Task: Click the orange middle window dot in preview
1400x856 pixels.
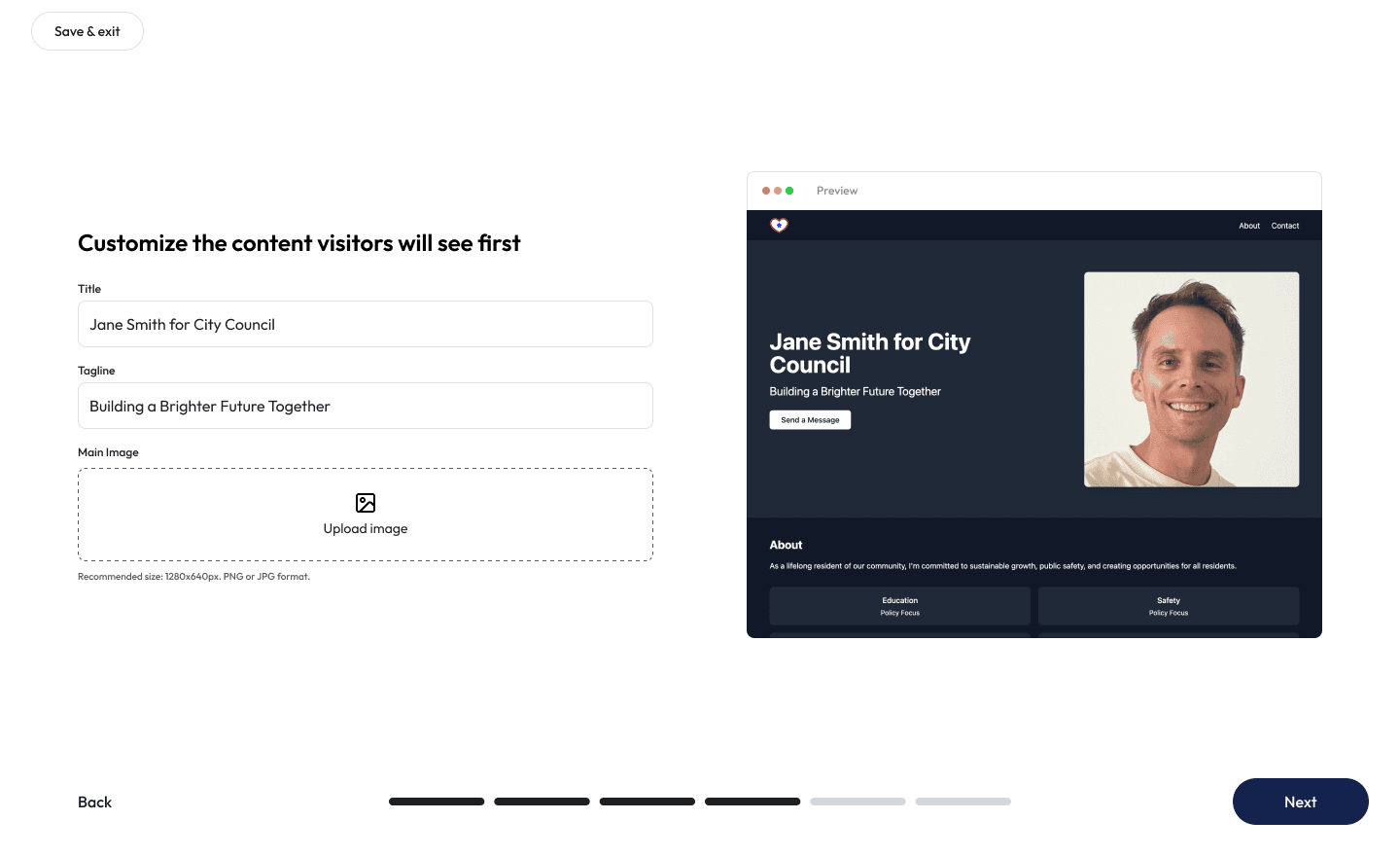Action: coord(778,191)
